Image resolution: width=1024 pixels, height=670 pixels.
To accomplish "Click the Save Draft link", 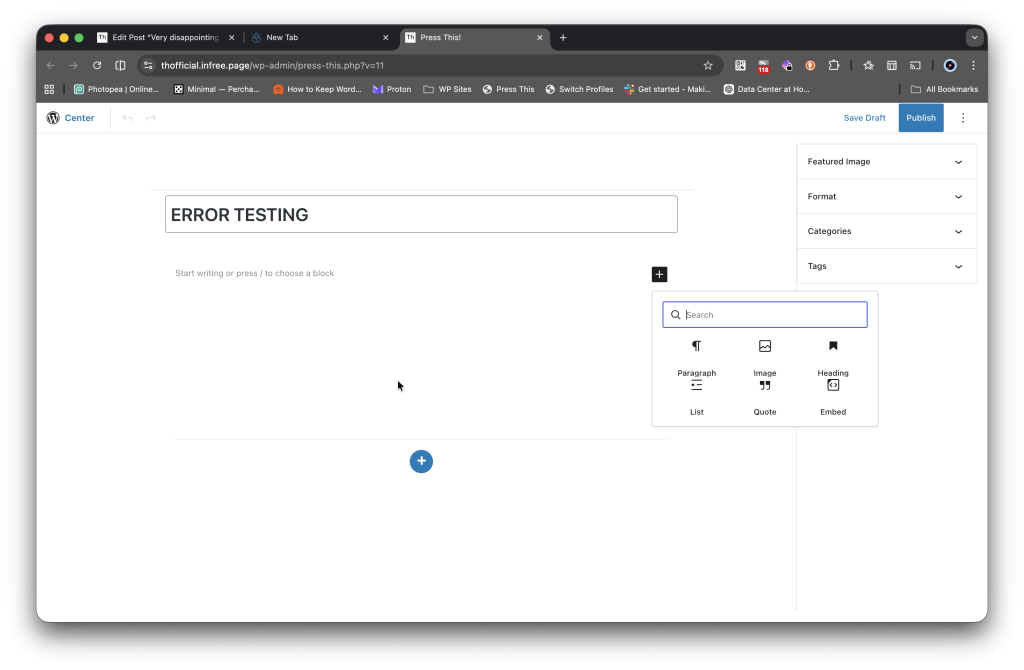I will tap(864, 118).
